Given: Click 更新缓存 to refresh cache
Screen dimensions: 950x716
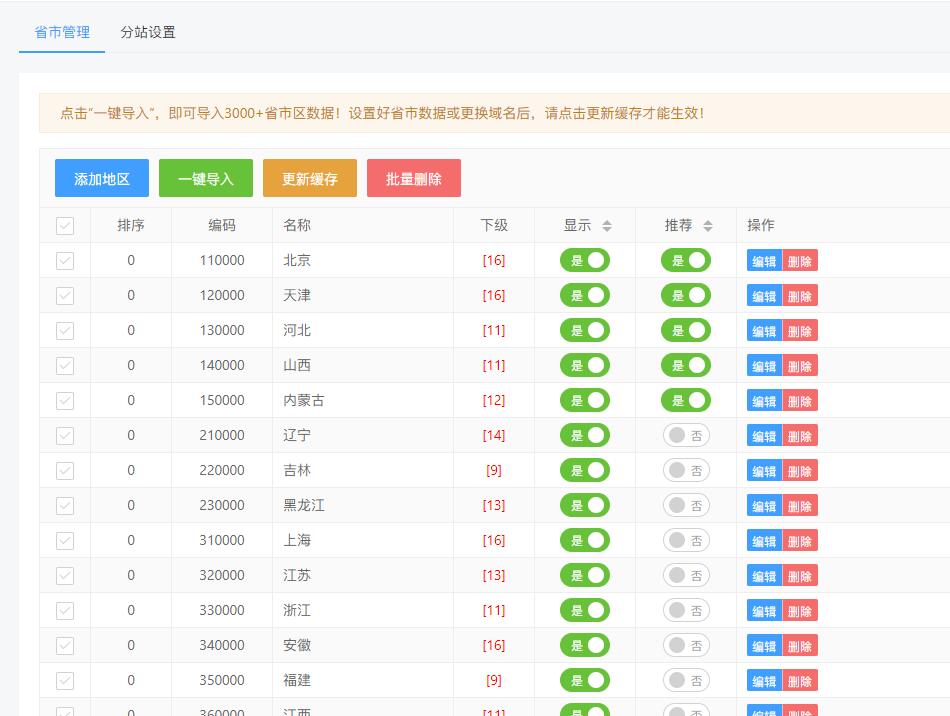Looking at the screenshot, I should (310, 178).
